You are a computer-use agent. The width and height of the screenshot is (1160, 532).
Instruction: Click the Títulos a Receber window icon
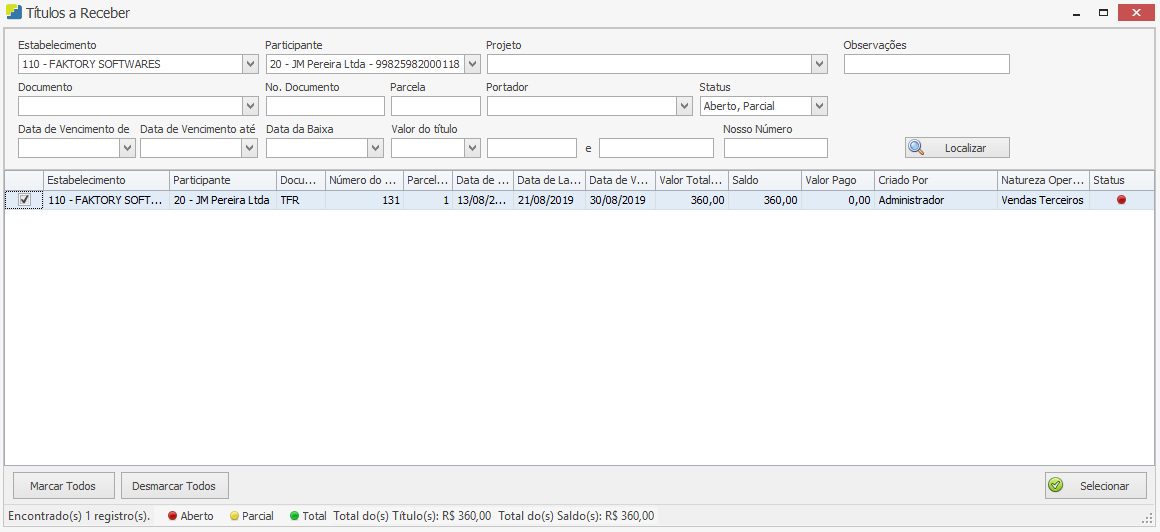pyautogui.click(x=12, y=13)
